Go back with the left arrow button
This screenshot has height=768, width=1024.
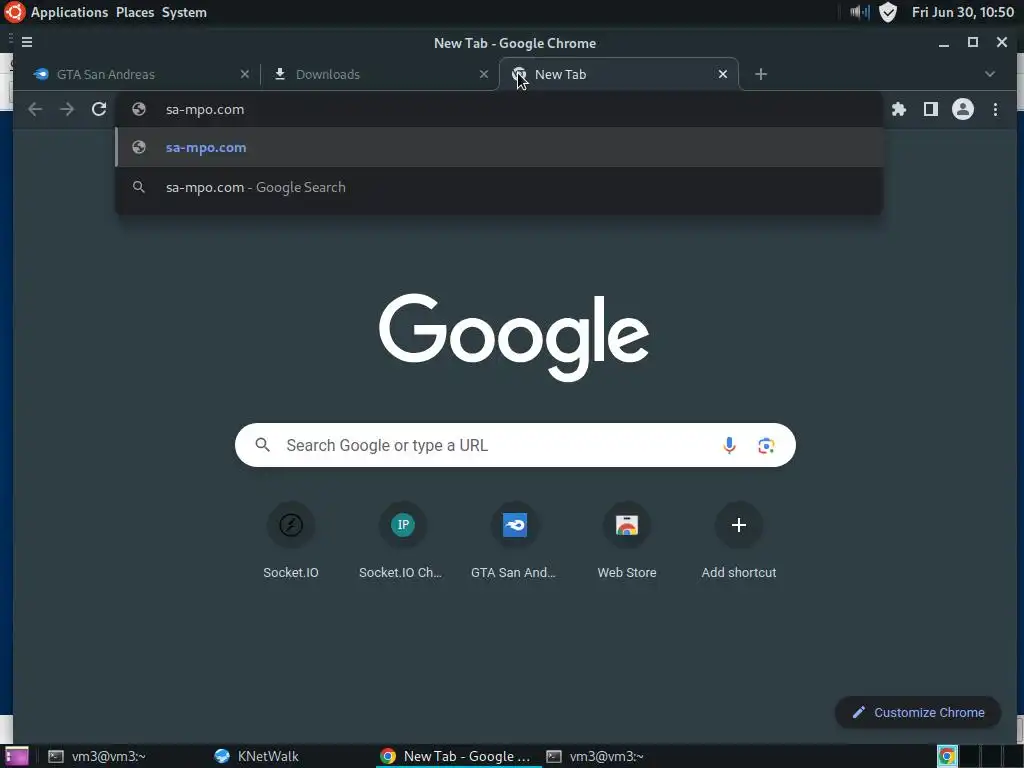click(x=35, y=109)
